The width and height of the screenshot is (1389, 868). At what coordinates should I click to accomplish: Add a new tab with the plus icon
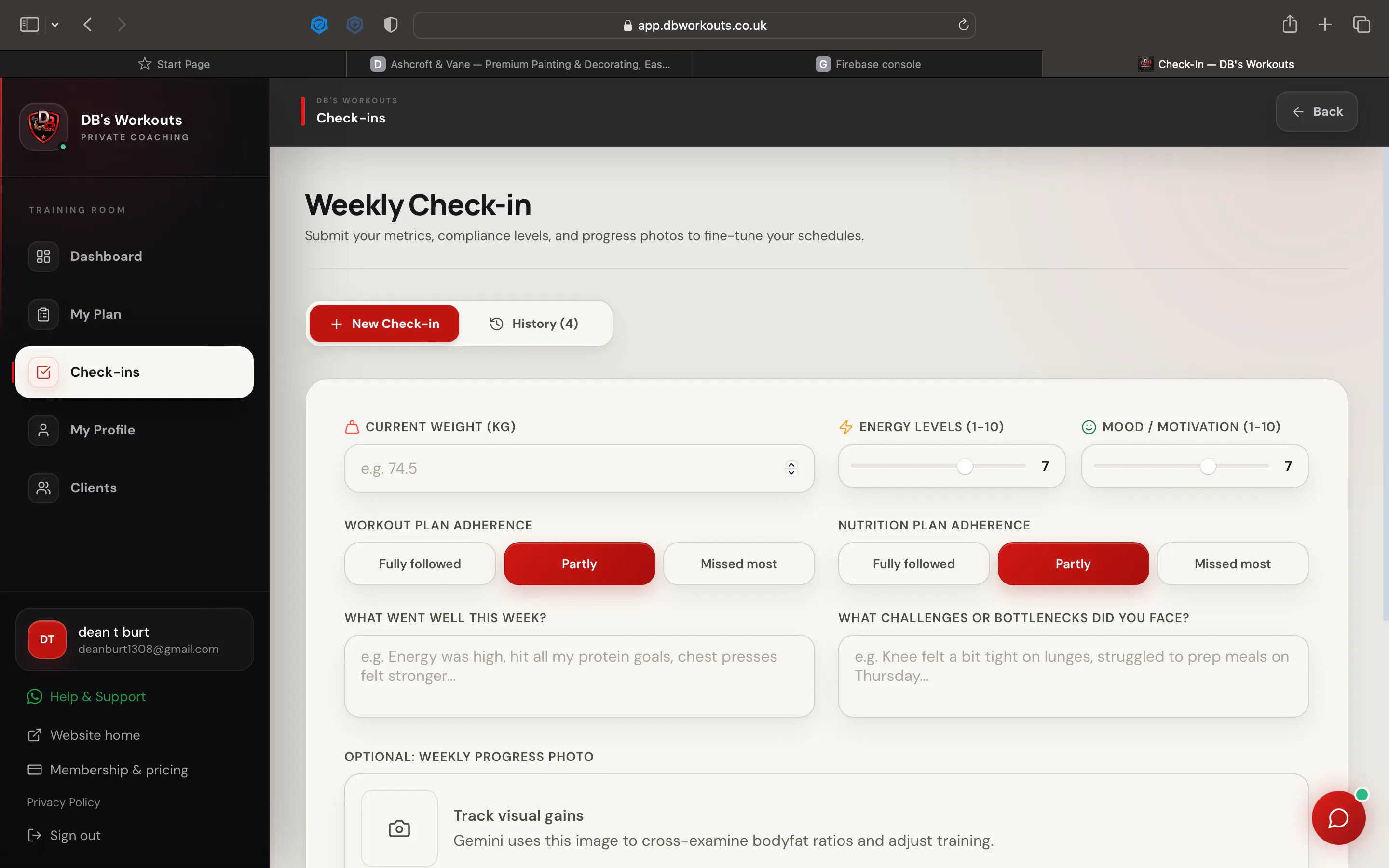[1325, 25]
